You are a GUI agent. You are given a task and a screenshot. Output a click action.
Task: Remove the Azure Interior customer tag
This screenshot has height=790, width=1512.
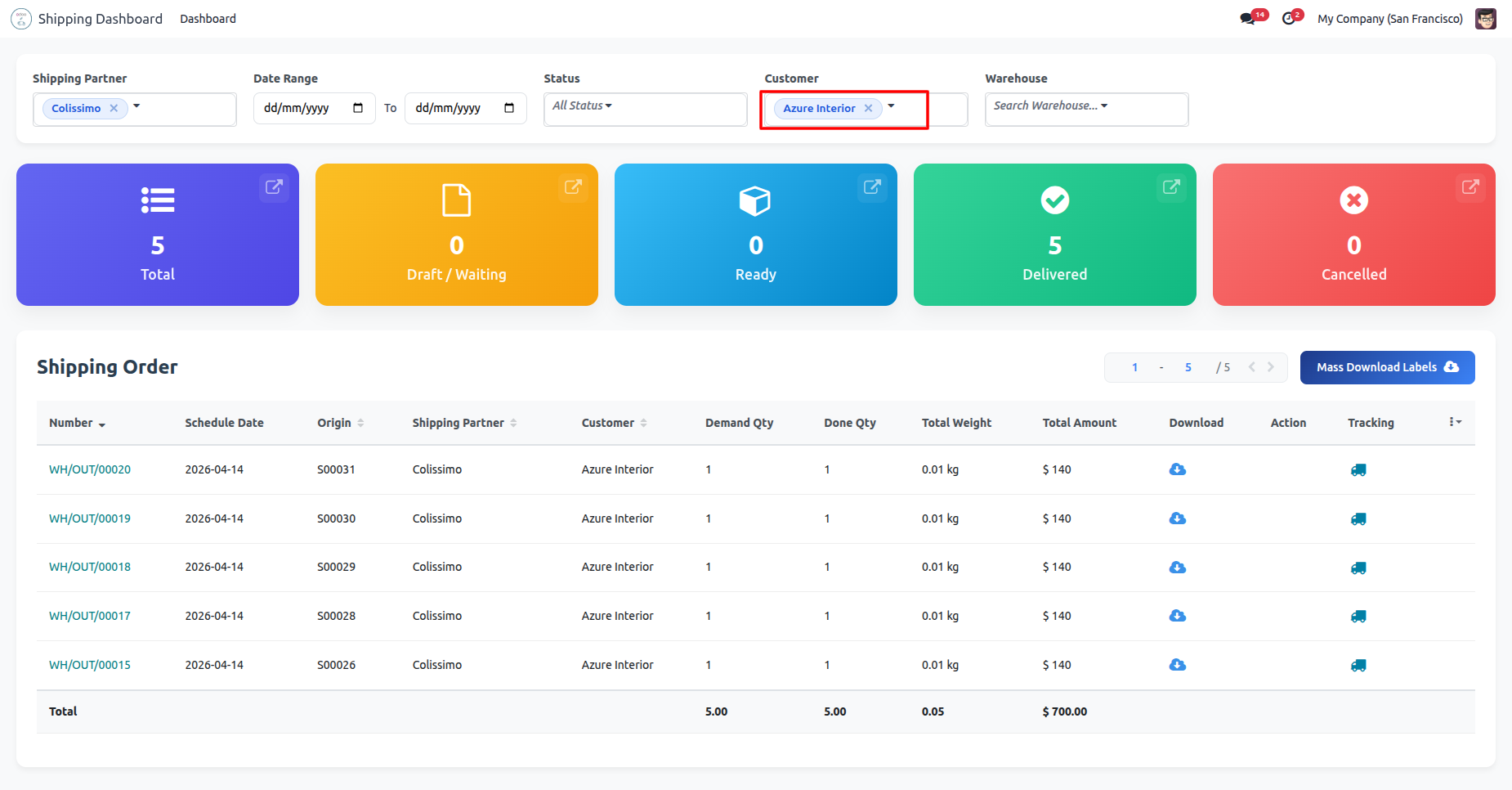click(868, 109)
